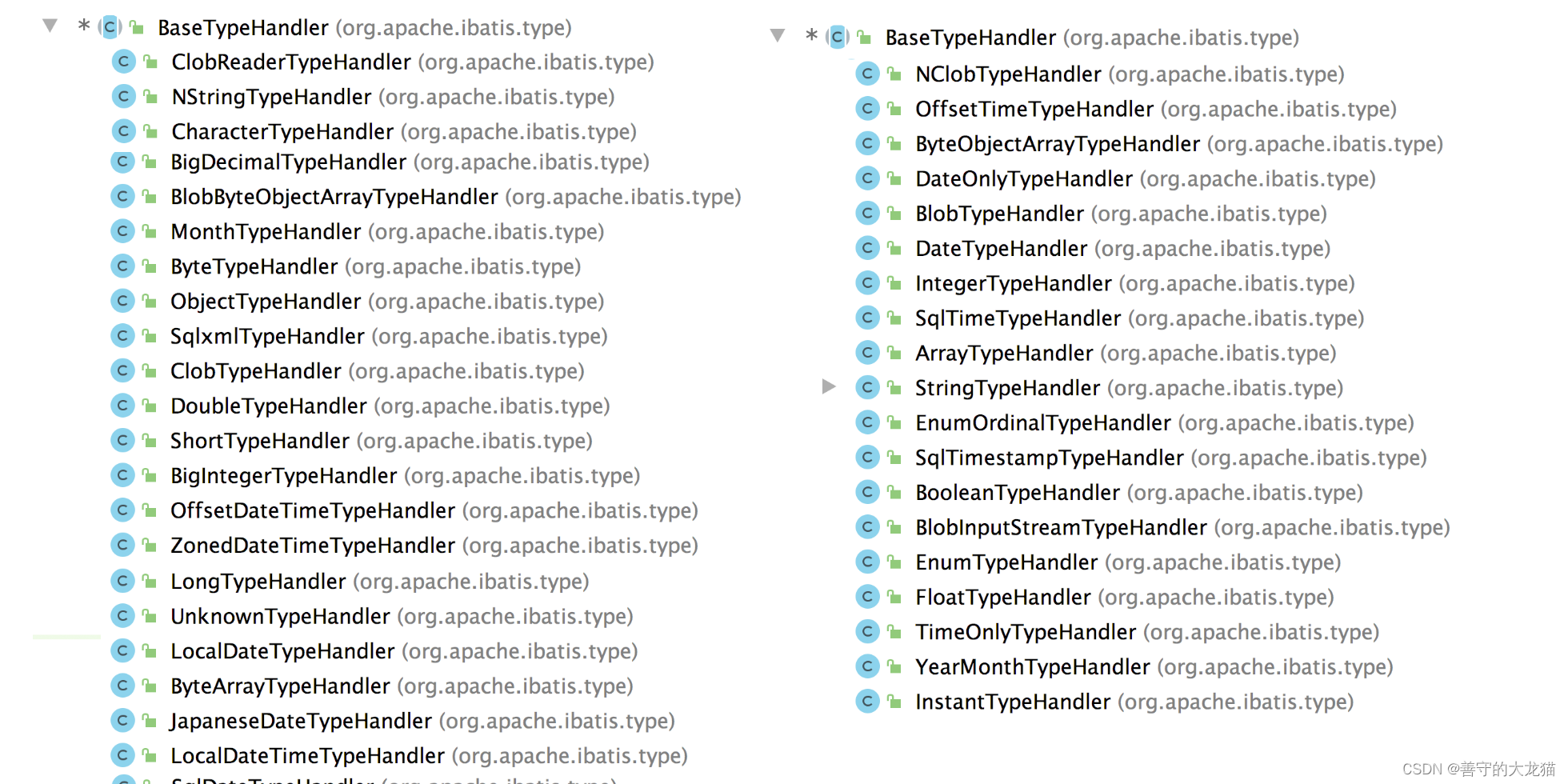Screen dimensions: 1568x784
Task: Click the class icon next to IntegerTypeHandler
Action: pos(867,283)
